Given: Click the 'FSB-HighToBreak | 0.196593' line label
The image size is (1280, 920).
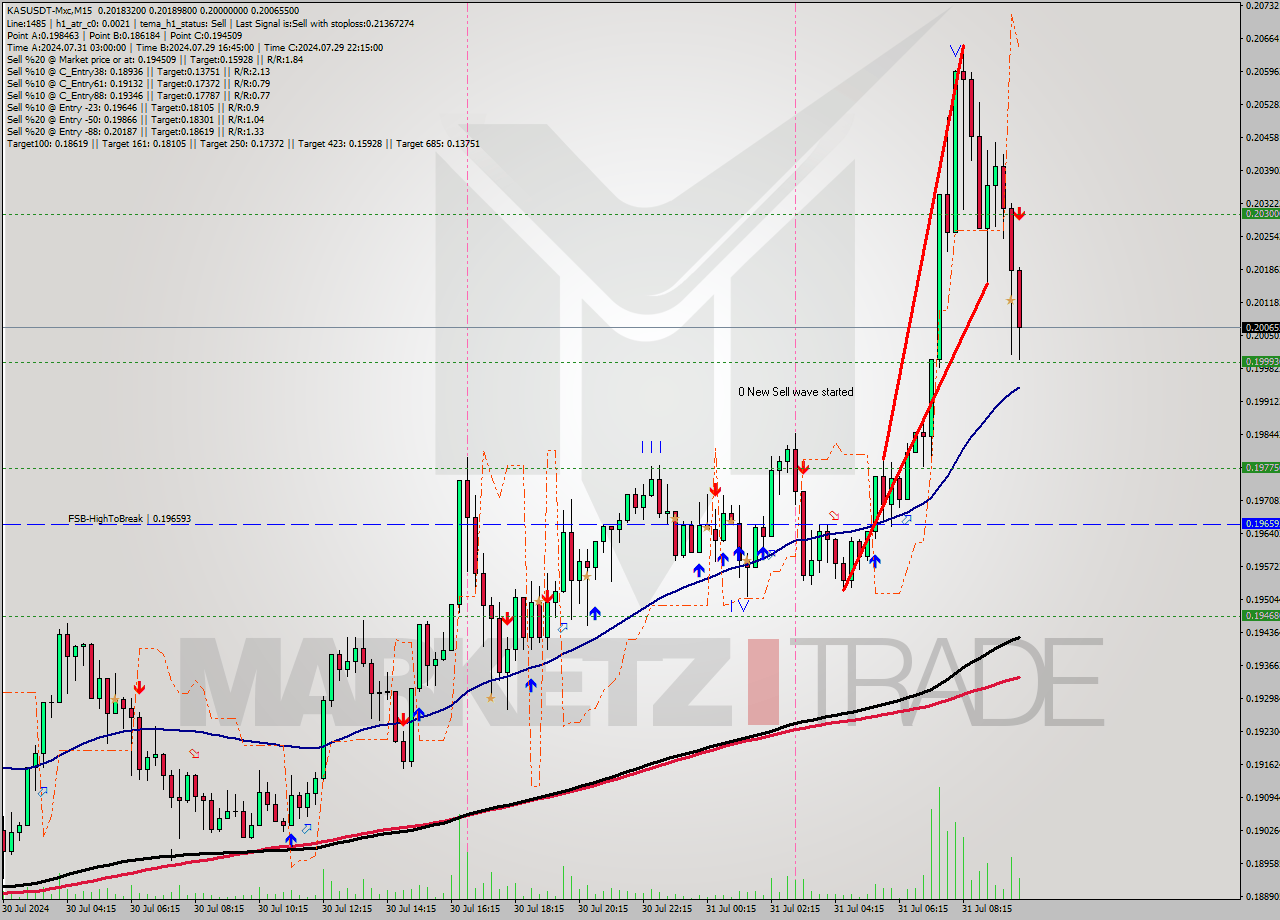Looking at the screenshot, I should [129, 519].
